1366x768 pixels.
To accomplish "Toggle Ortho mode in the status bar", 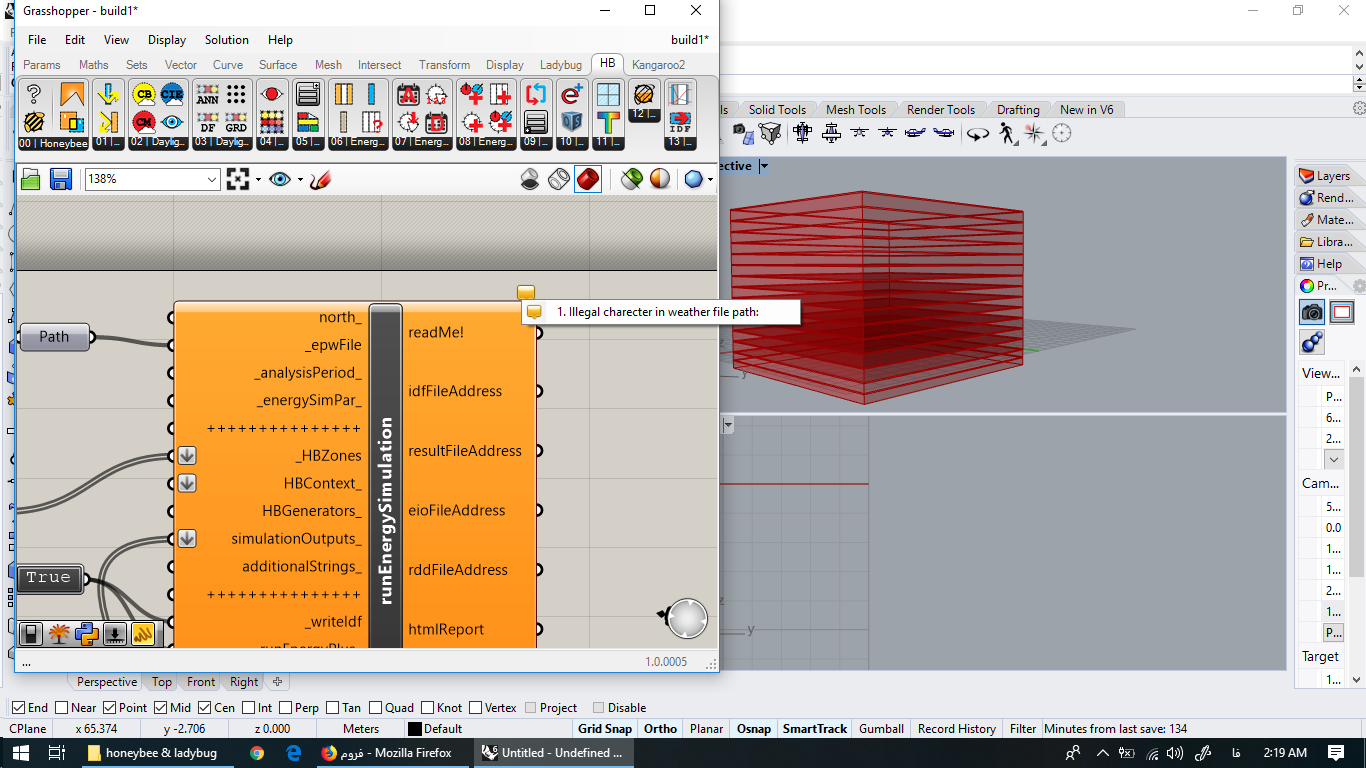I will tap(660, 729).
